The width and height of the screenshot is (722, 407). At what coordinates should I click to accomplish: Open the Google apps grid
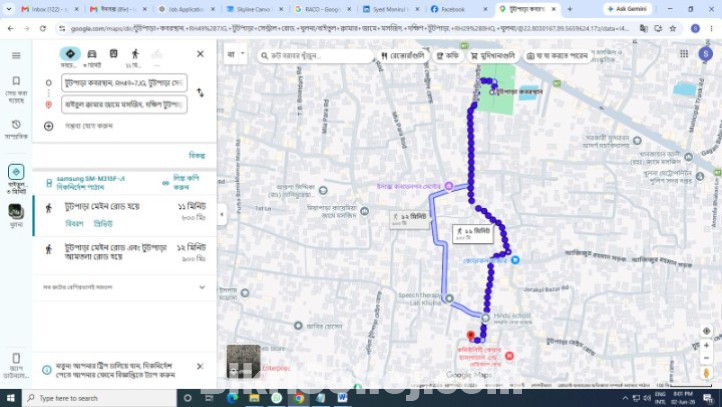pyautogui.click(x=684, y=54)
